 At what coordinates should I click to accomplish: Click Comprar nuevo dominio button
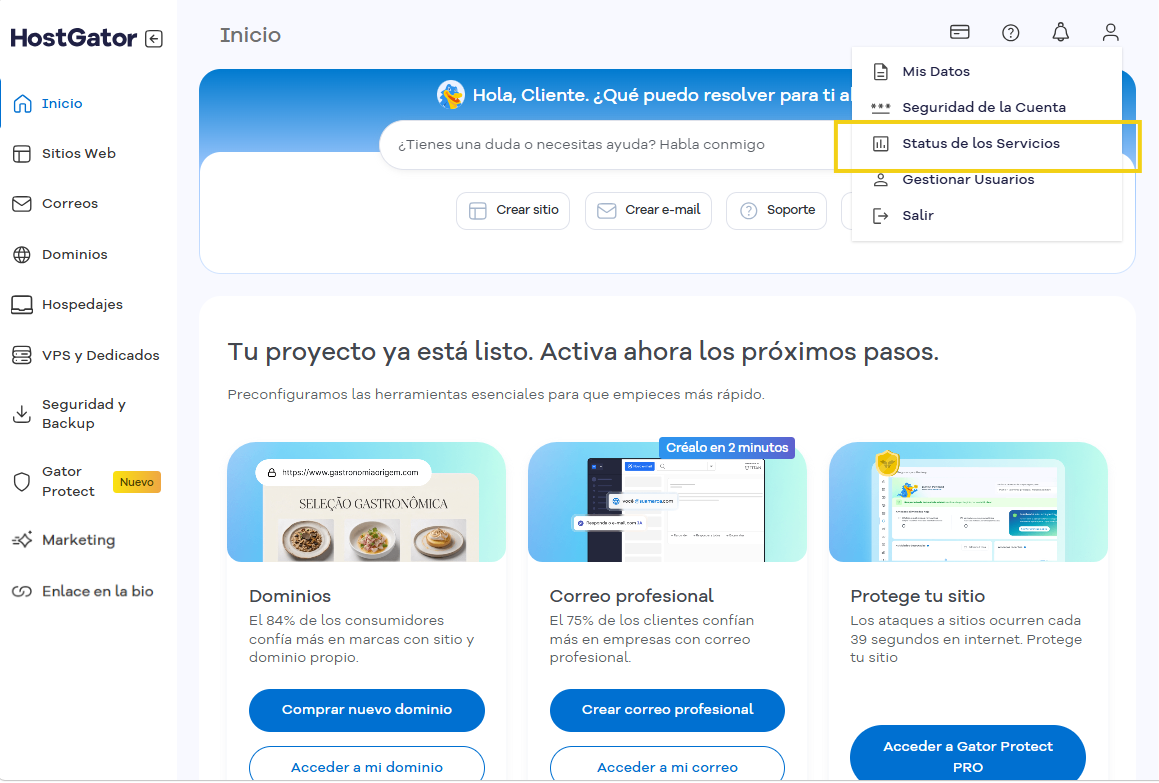coord(367,711)
